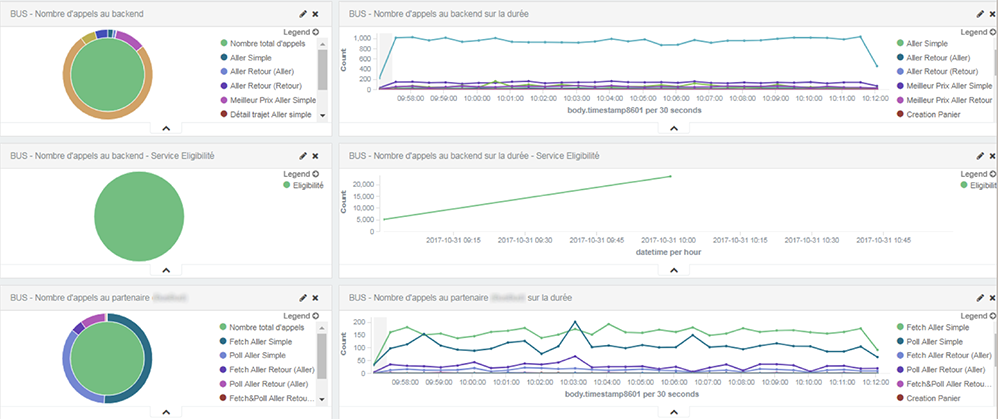Select 'Aller Retour (Aller)' in backend pie legend

pos(259,71)
